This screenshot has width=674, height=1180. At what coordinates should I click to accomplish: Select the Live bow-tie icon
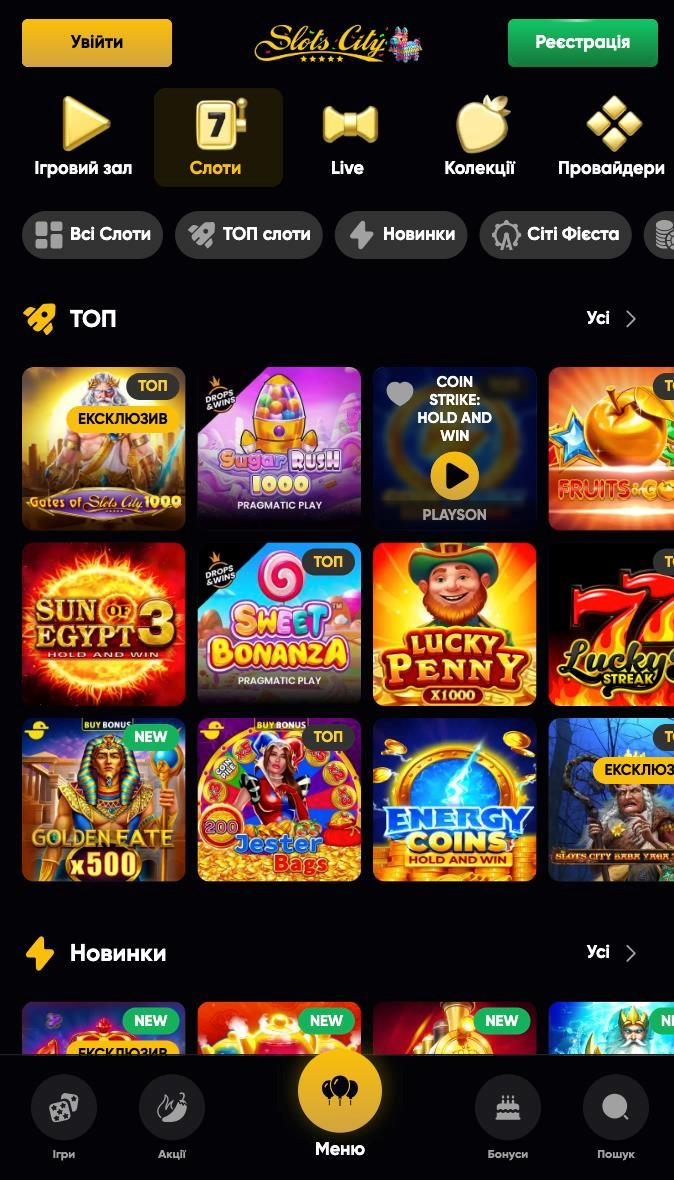click(x=350, y=124)
